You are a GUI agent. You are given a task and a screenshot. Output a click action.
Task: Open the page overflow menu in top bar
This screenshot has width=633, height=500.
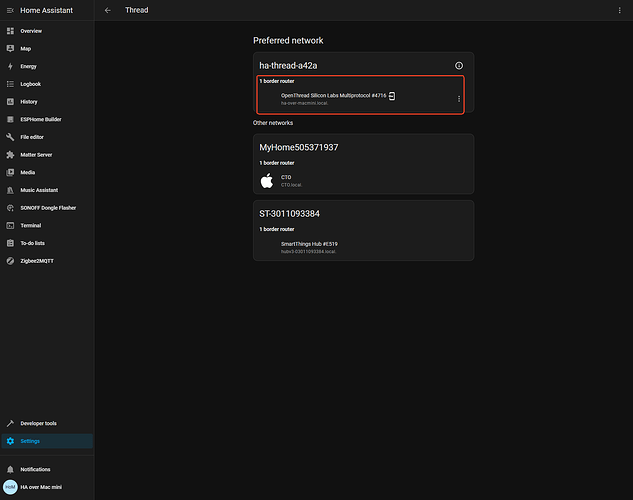pos(620,10)
